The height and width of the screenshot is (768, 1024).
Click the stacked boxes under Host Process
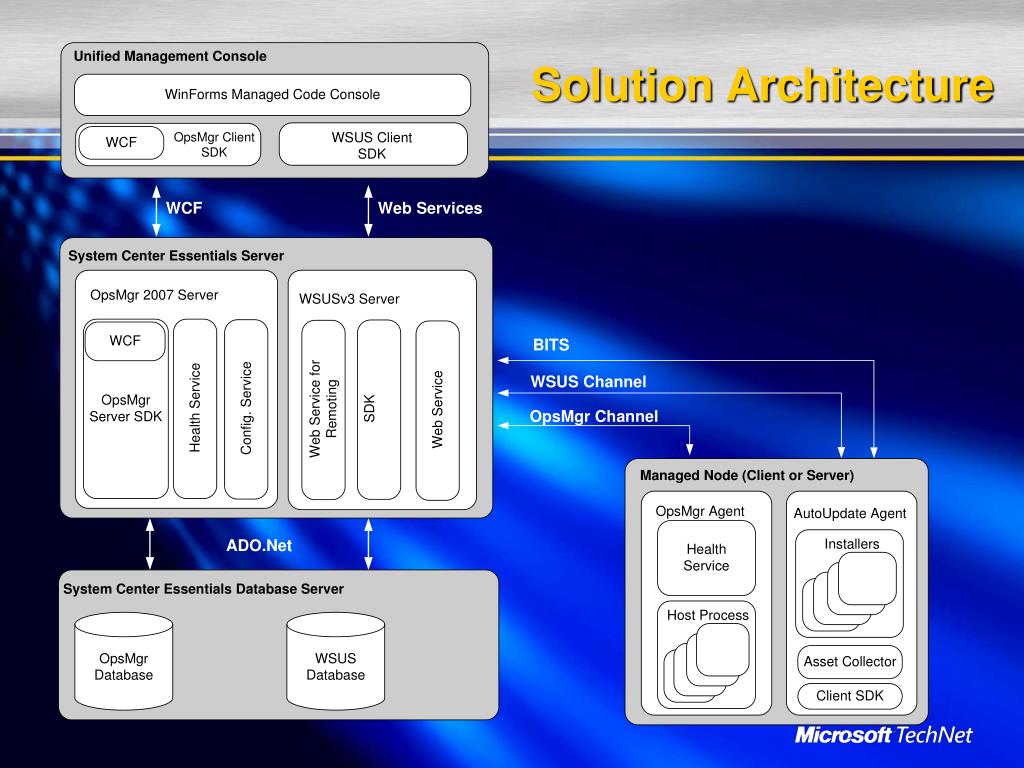707,662
